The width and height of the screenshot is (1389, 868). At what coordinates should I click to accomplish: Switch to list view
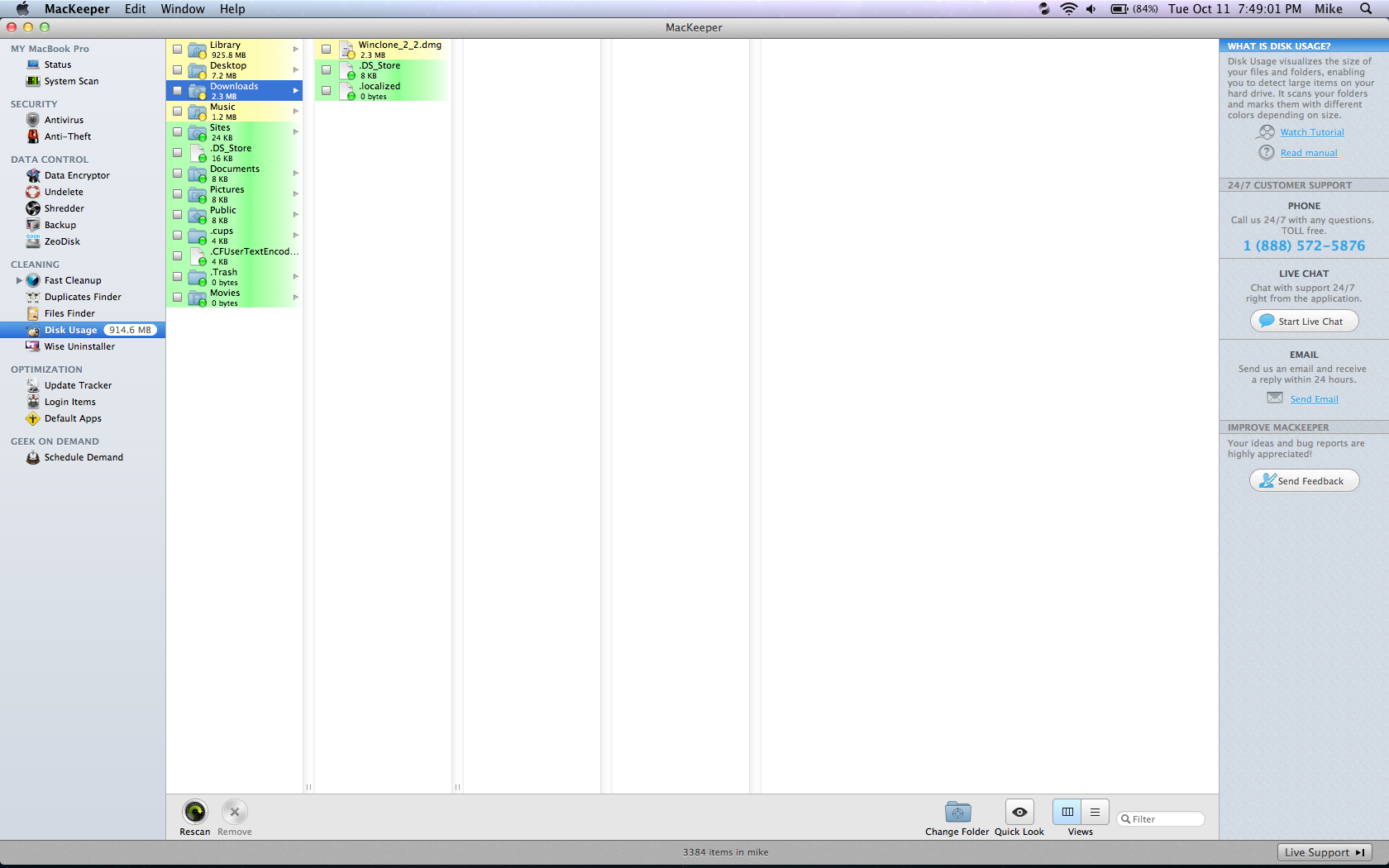(1095, 812)
